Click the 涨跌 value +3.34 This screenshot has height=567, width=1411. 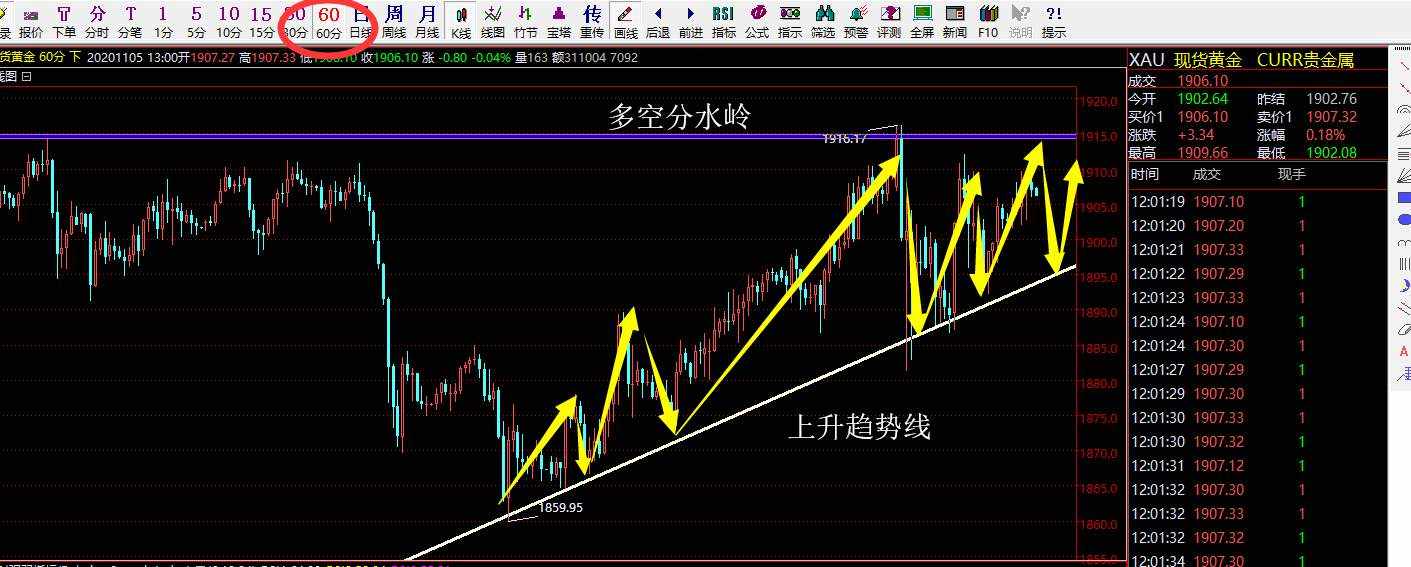(1196, 135)
